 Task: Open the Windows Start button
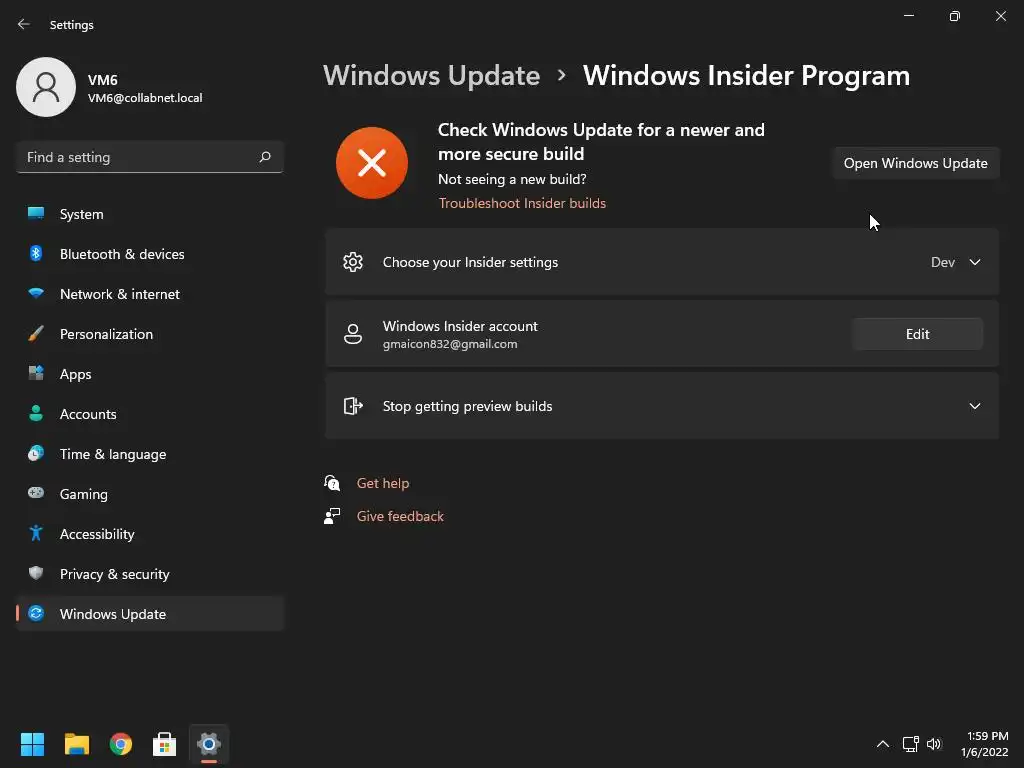pos(32,744)
